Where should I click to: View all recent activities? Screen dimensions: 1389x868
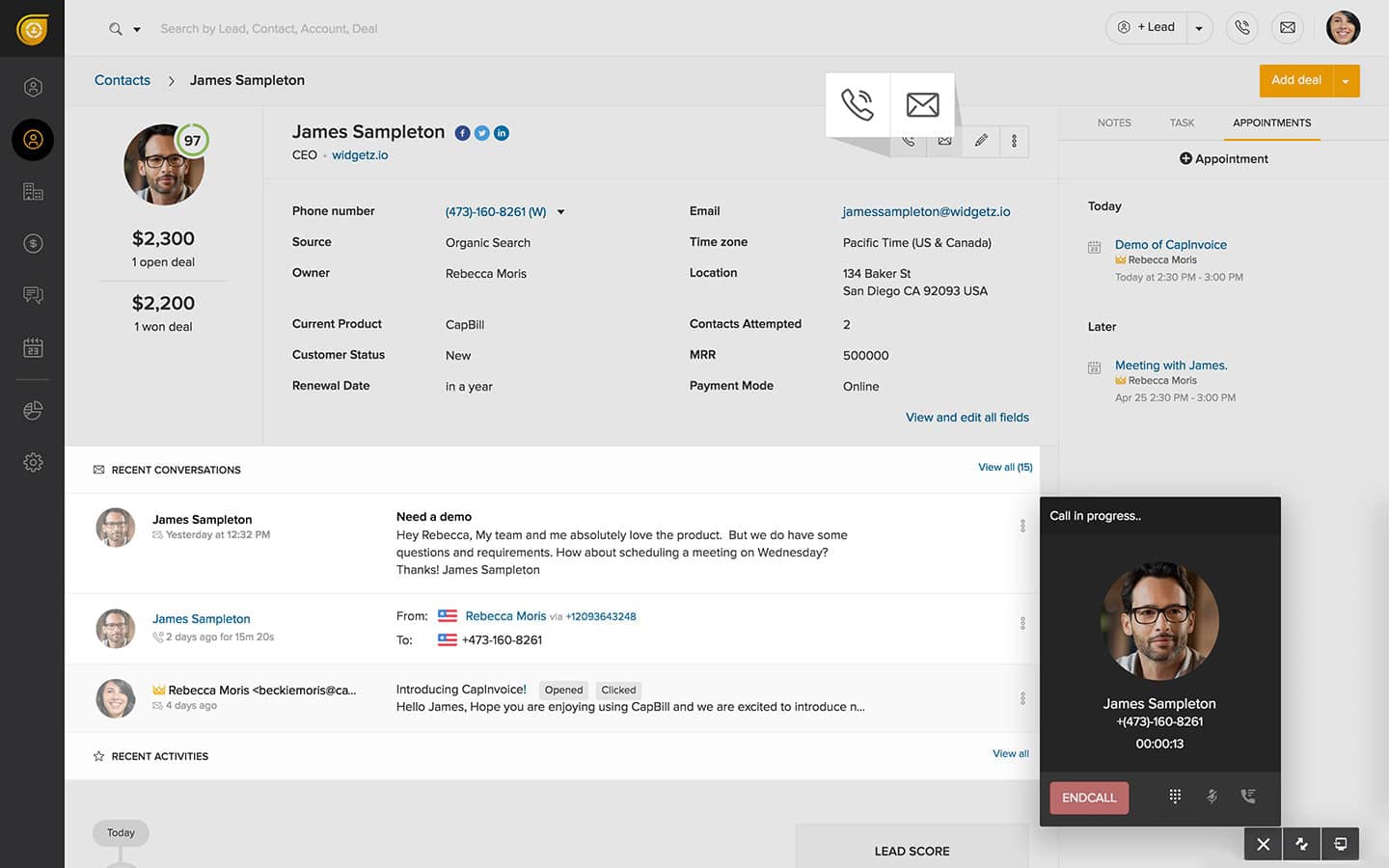(x=1011, y=754)
